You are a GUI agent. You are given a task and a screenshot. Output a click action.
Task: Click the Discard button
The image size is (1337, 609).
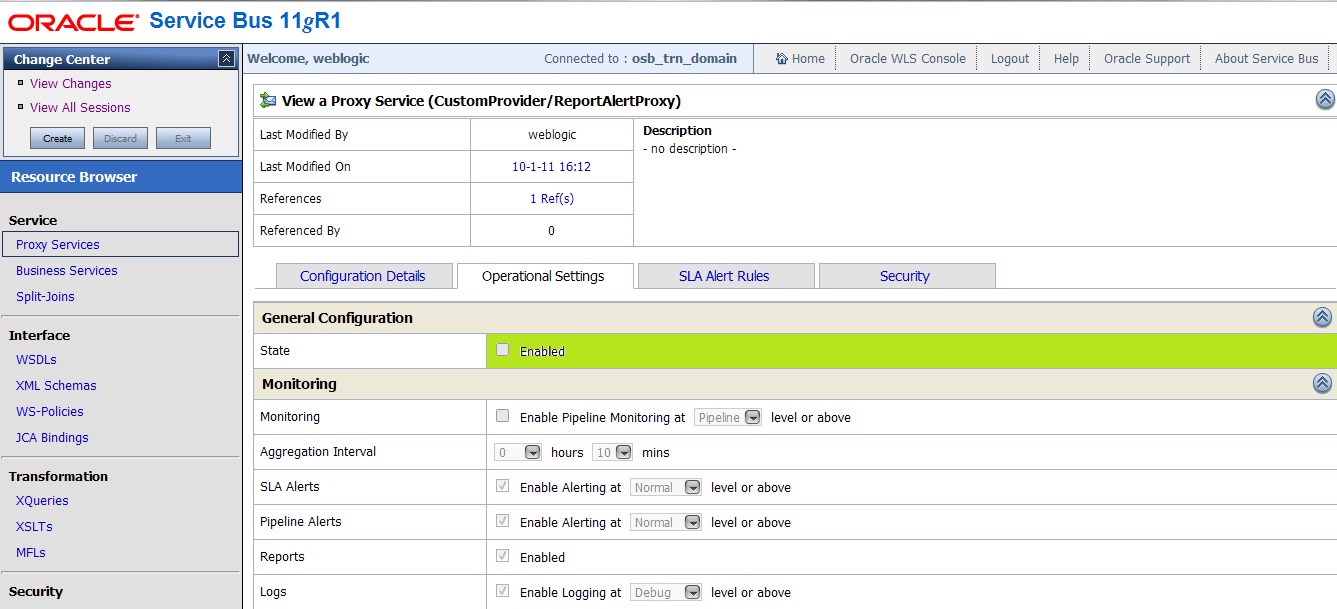pyautogui.click(x=120, y=138)
